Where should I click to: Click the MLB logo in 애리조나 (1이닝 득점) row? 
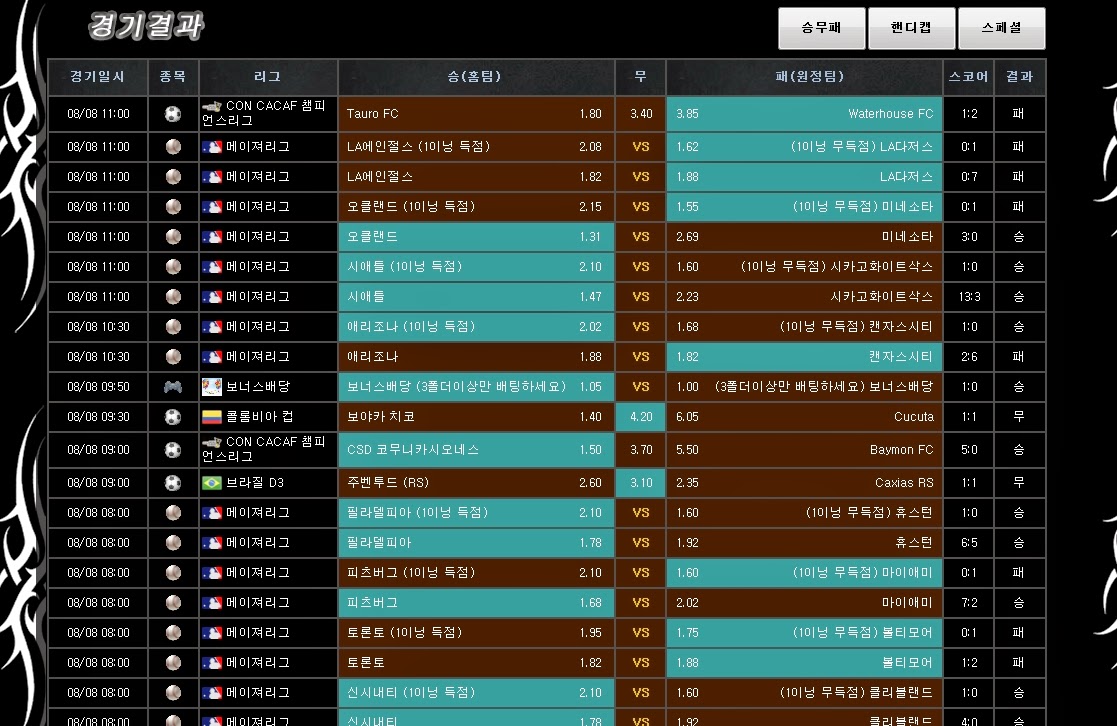pos(212,327)
